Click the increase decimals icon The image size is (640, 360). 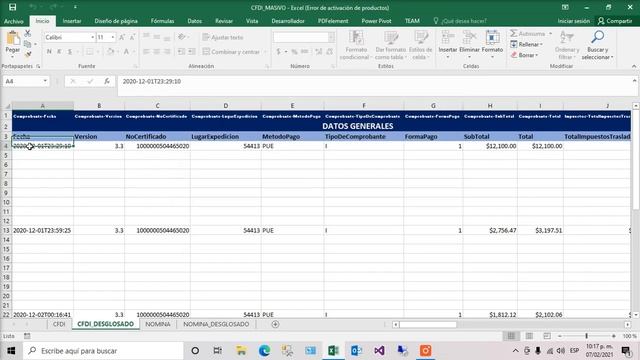[318, 51]
